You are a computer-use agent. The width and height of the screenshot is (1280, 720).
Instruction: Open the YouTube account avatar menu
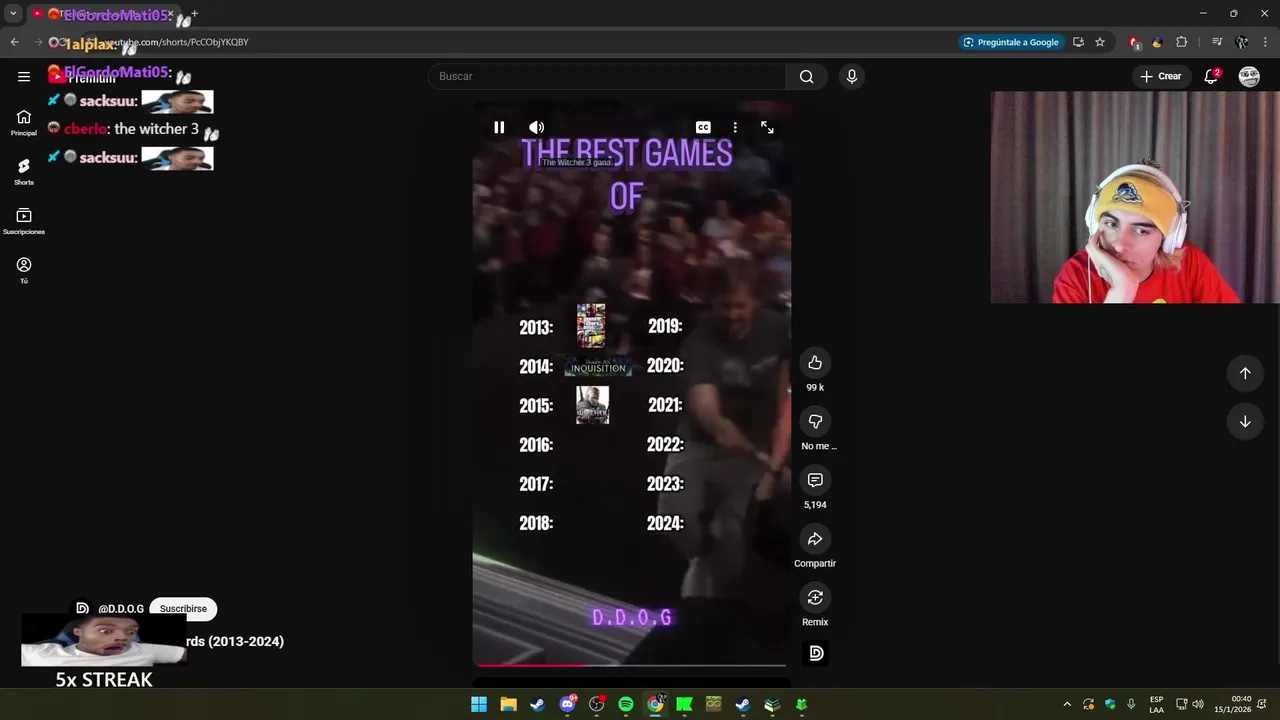click(x=1249, y=76)
